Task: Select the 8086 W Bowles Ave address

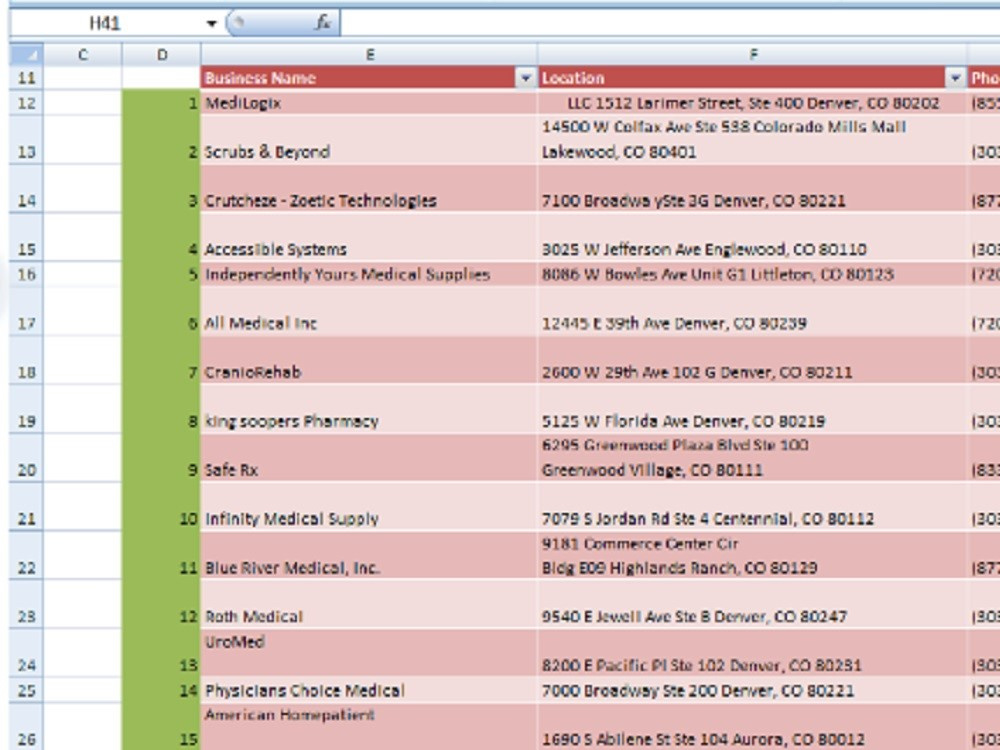Action: 753,274
